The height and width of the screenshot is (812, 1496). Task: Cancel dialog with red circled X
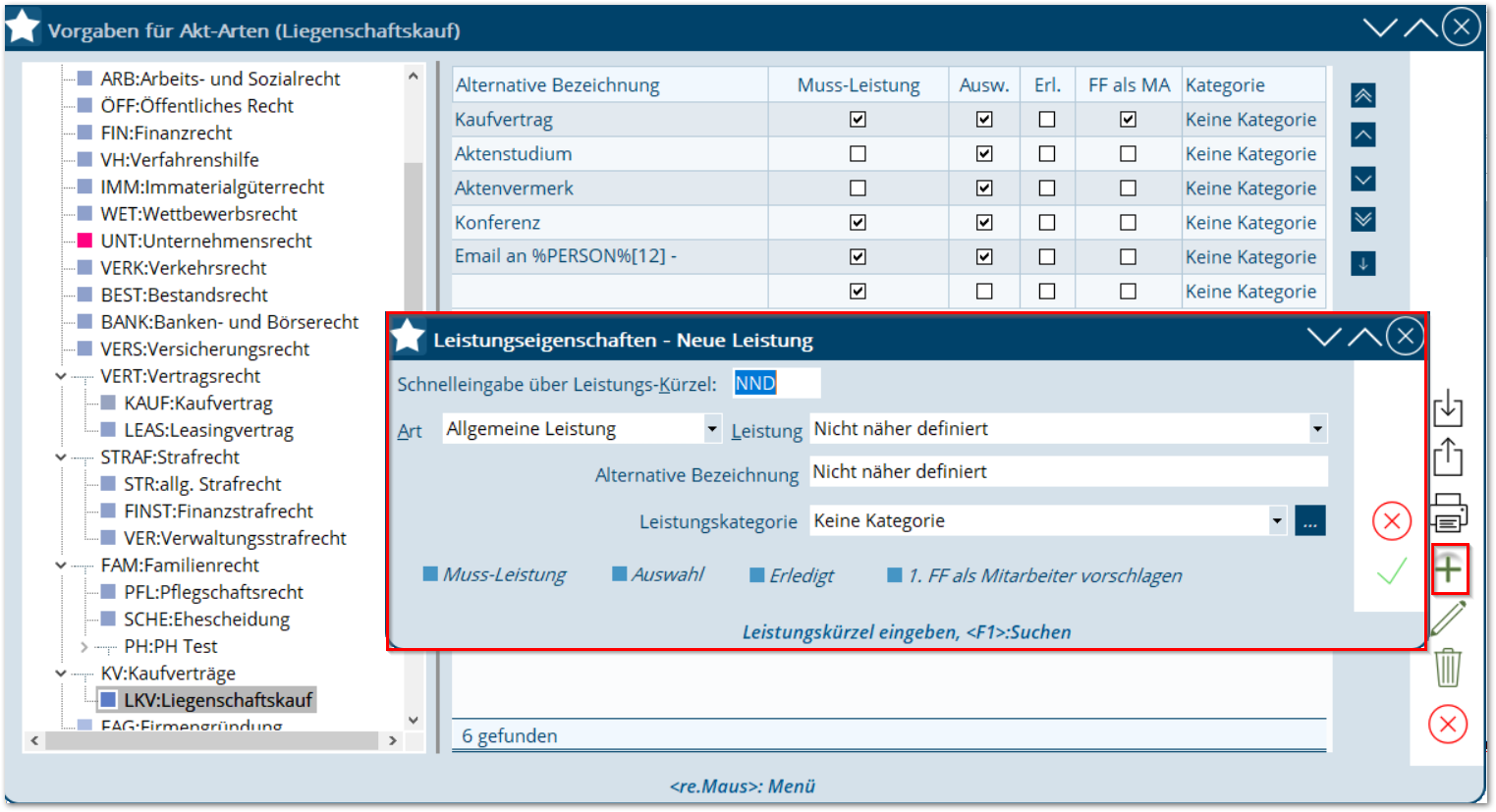pos(1392,520)
